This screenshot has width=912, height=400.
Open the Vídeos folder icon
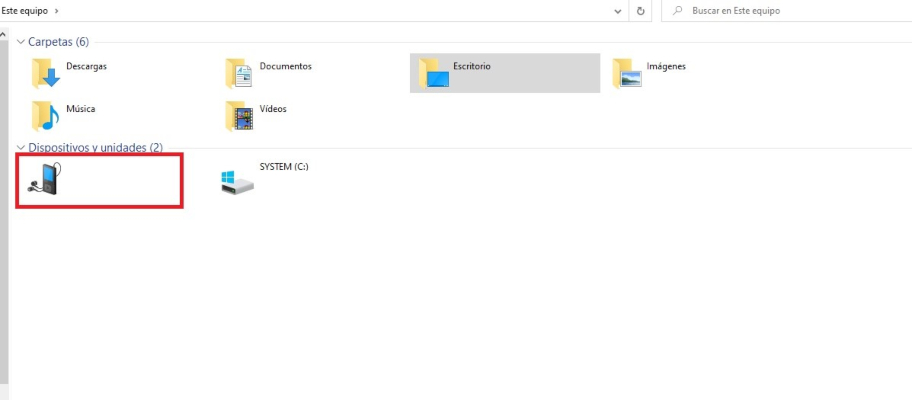coord(238,116)
